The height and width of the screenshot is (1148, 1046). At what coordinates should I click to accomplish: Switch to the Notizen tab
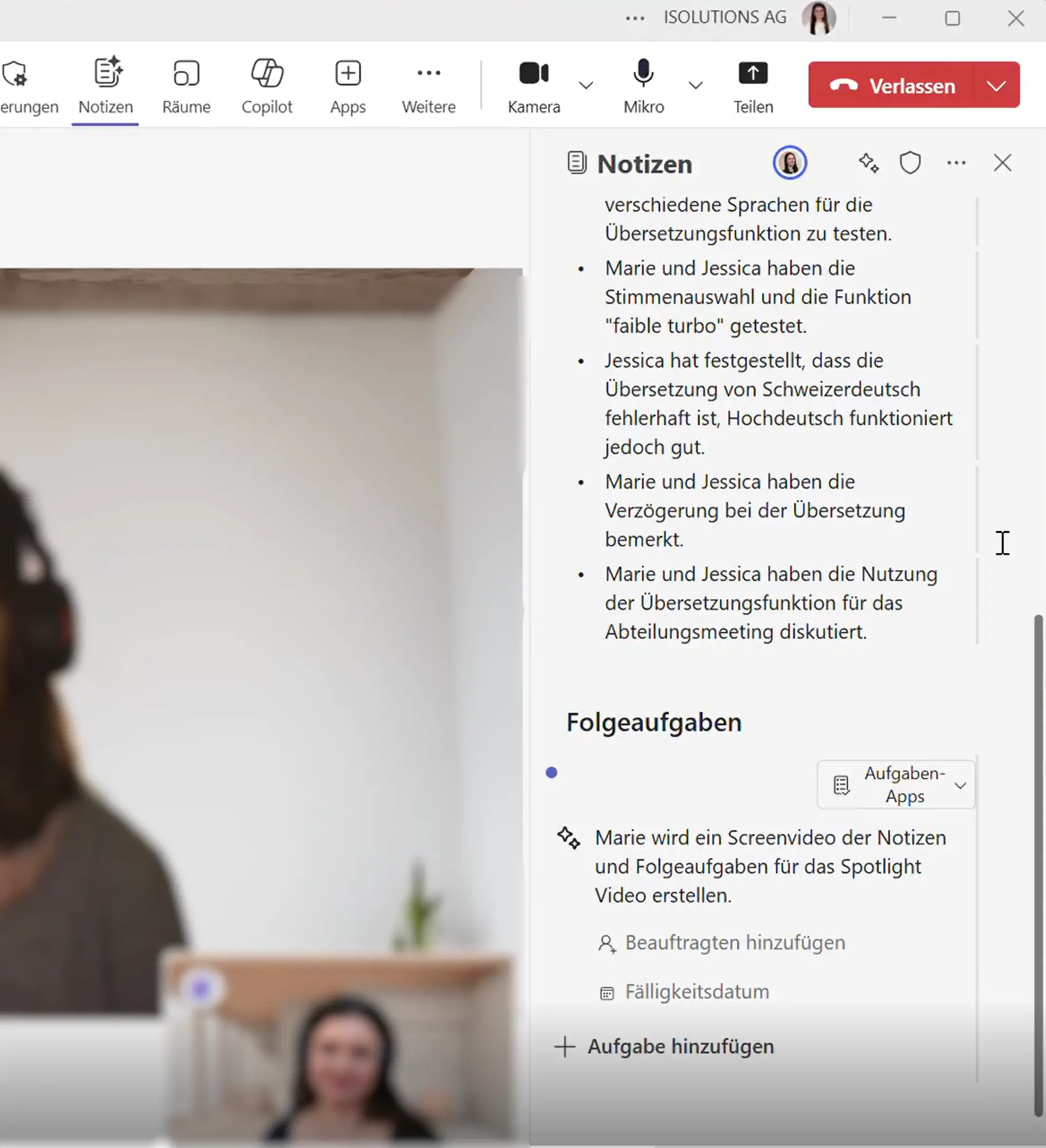106,85
